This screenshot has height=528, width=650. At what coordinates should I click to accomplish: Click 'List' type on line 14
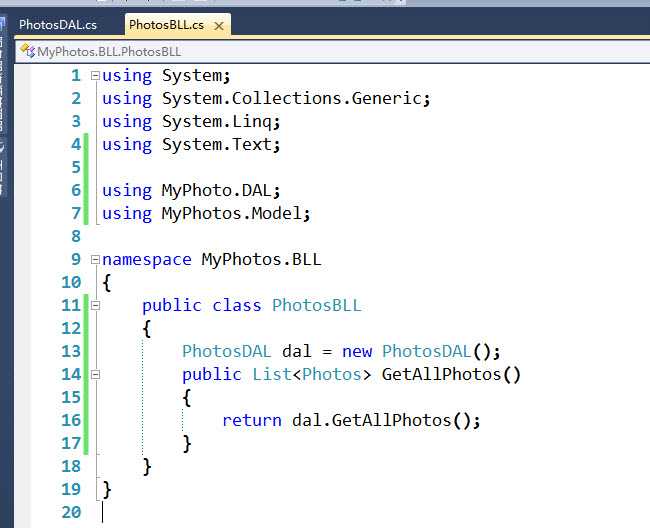[272, 375]
